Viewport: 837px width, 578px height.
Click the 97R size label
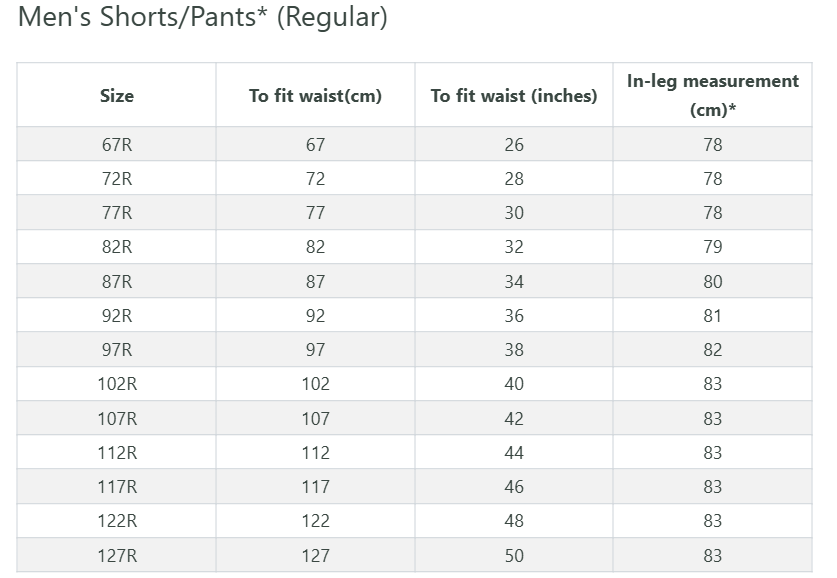click(x=116, y=350)
